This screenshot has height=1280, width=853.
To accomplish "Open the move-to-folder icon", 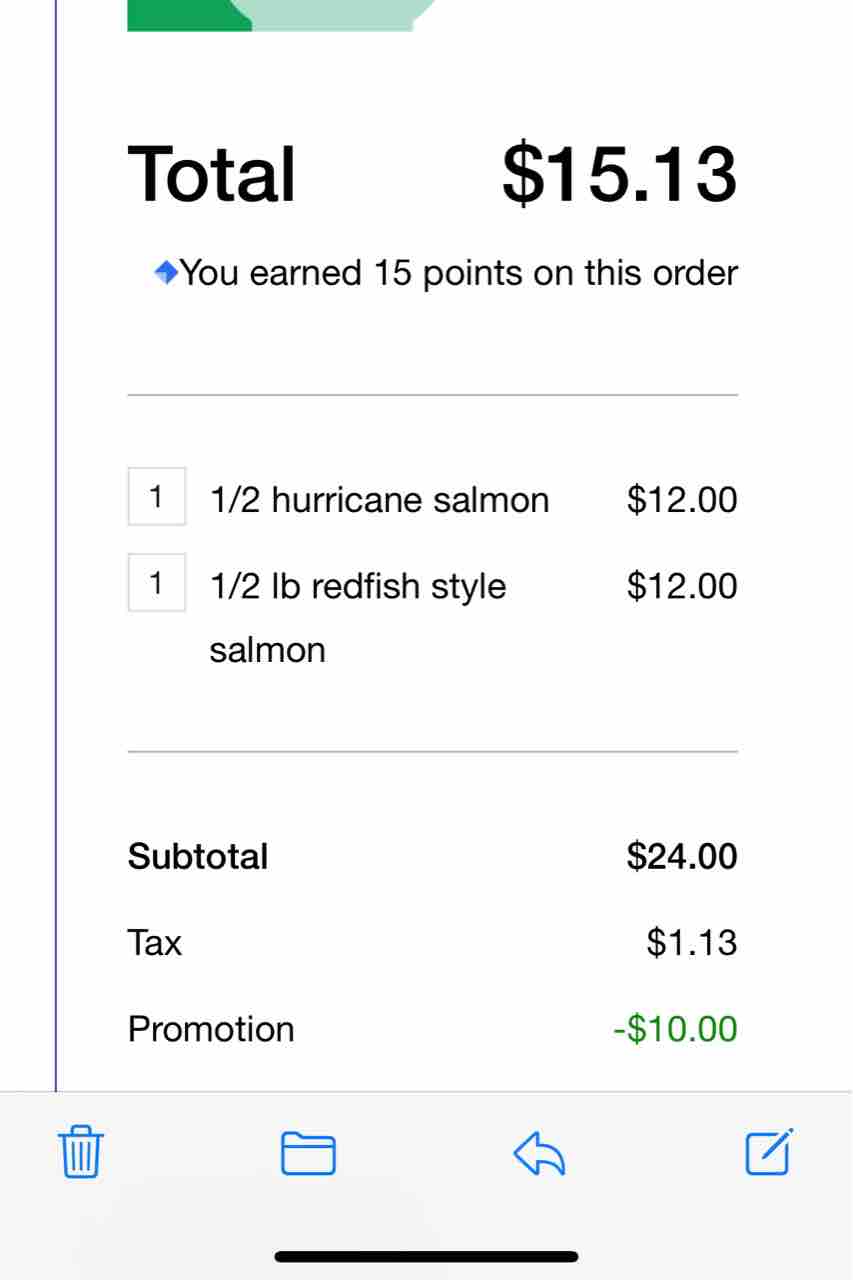I will (308, 1153).
